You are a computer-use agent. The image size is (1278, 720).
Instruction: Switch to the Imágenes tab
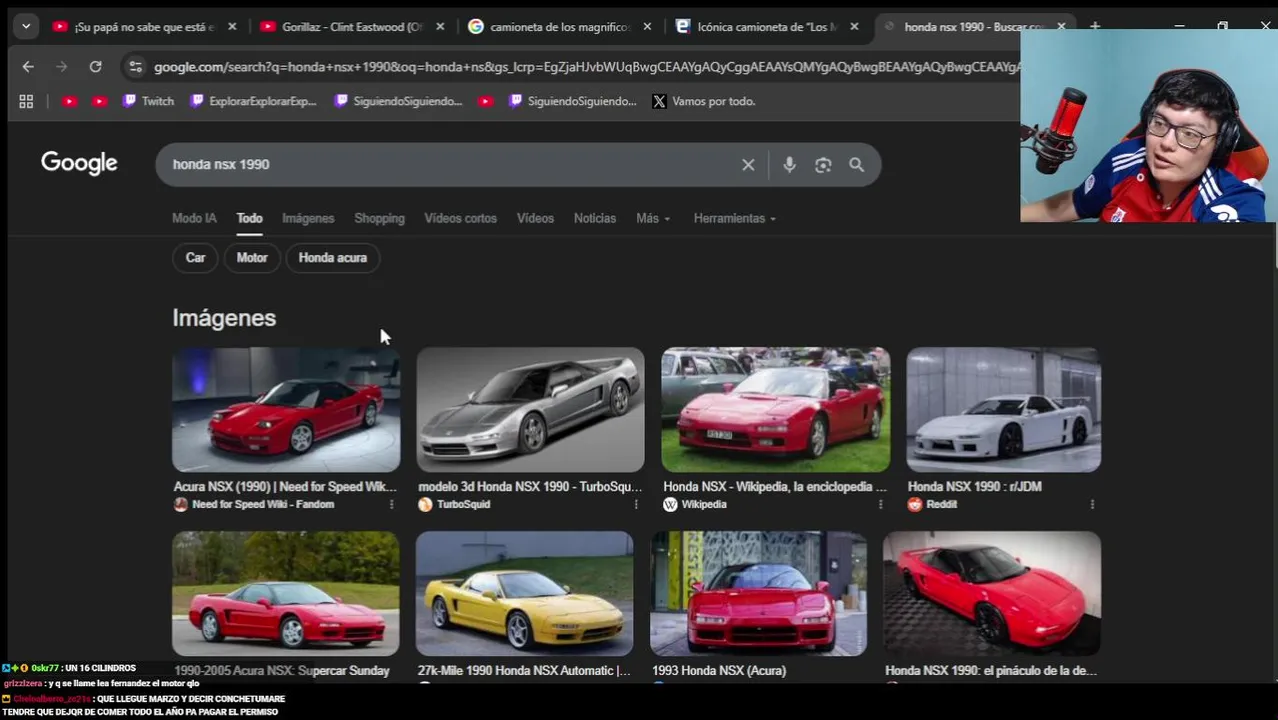coord(308,218)
